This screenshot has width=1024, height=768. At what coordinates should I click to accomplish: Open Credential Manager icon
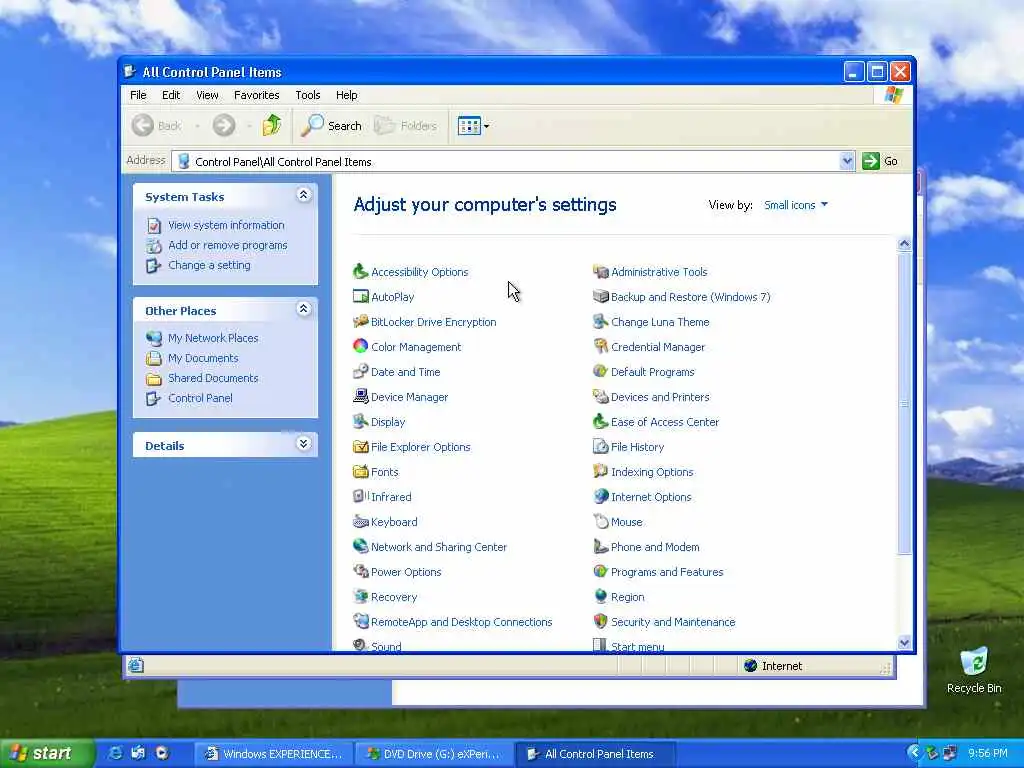point(600,346)
